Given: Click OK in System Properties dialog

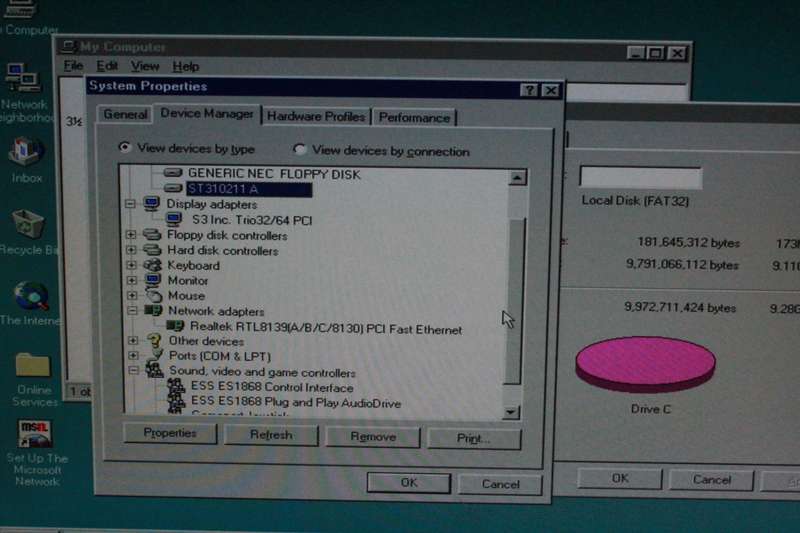Looking at the screenshot, I should [x=409, y=483].
